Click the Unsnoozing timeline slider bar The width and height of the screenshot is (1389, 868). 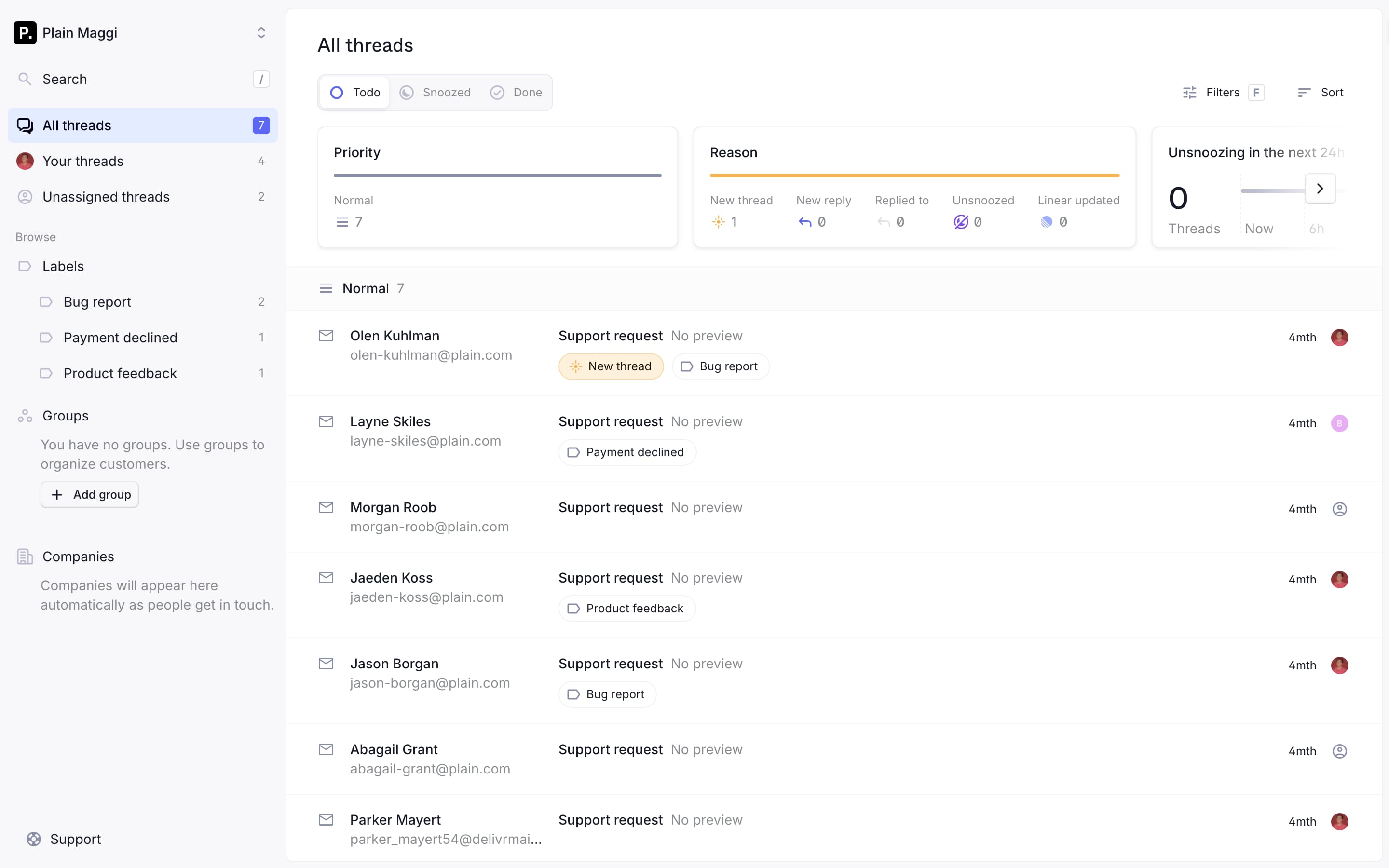coord(1271,190)
